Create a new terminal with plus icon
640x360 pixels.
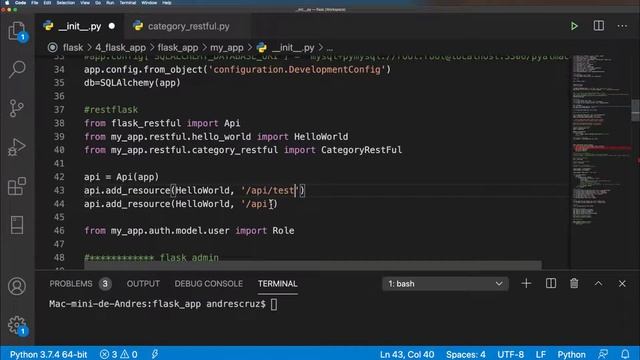526,283
